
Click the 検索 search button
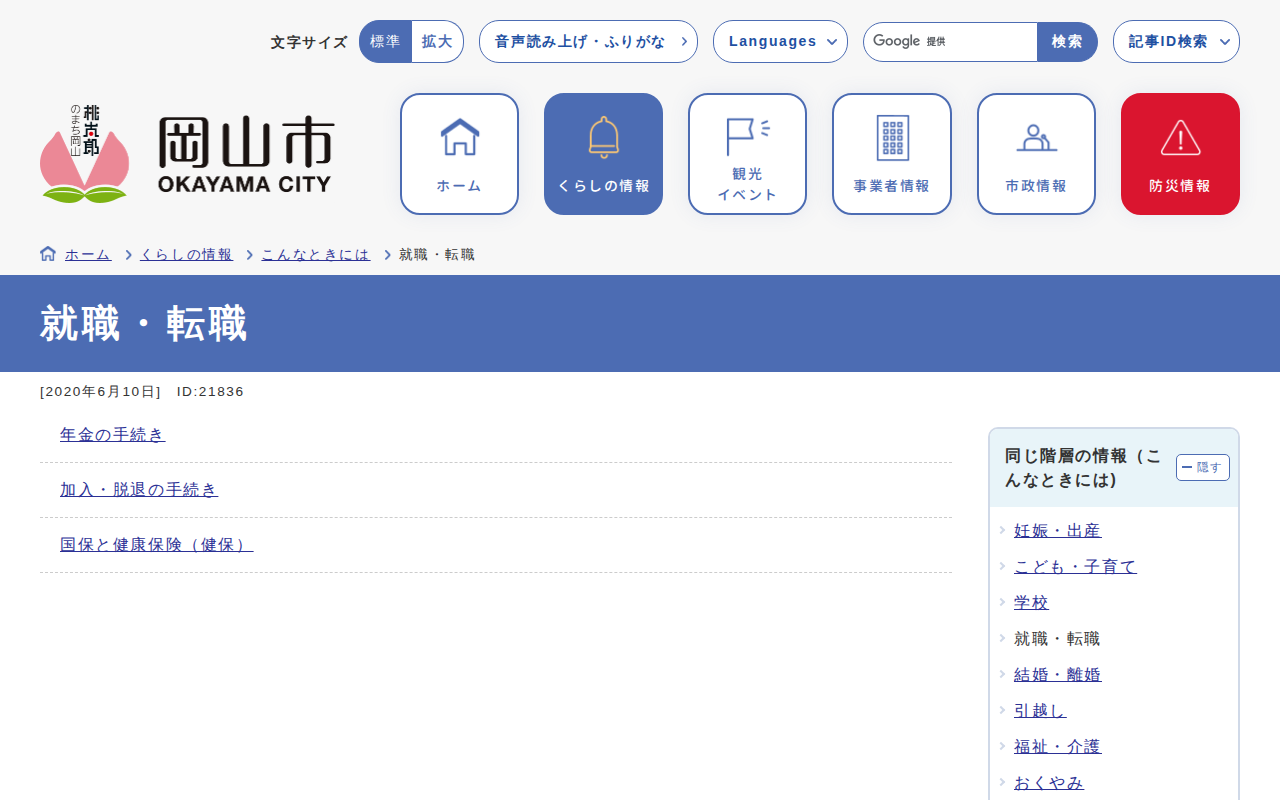(1067, 42)
